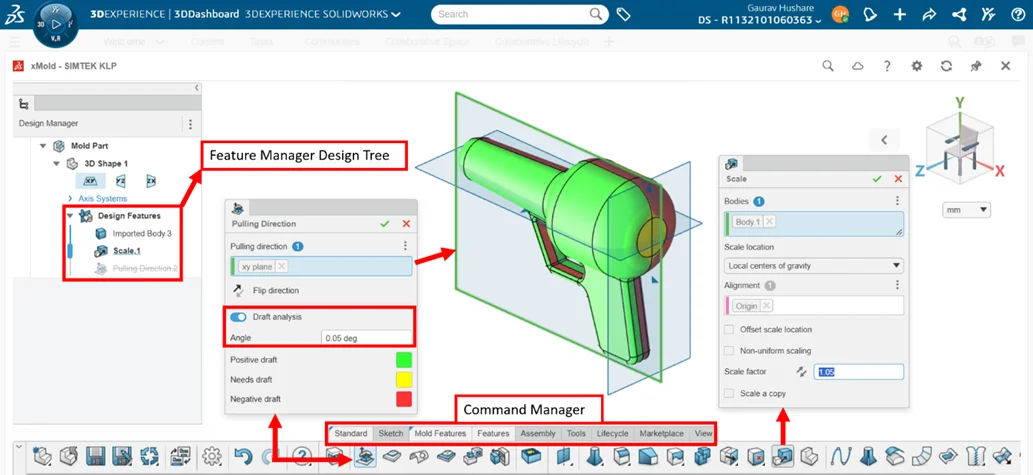Select the YZ plane icon in tree
Screen dimensions: 1033x475
tap(121, 181)
